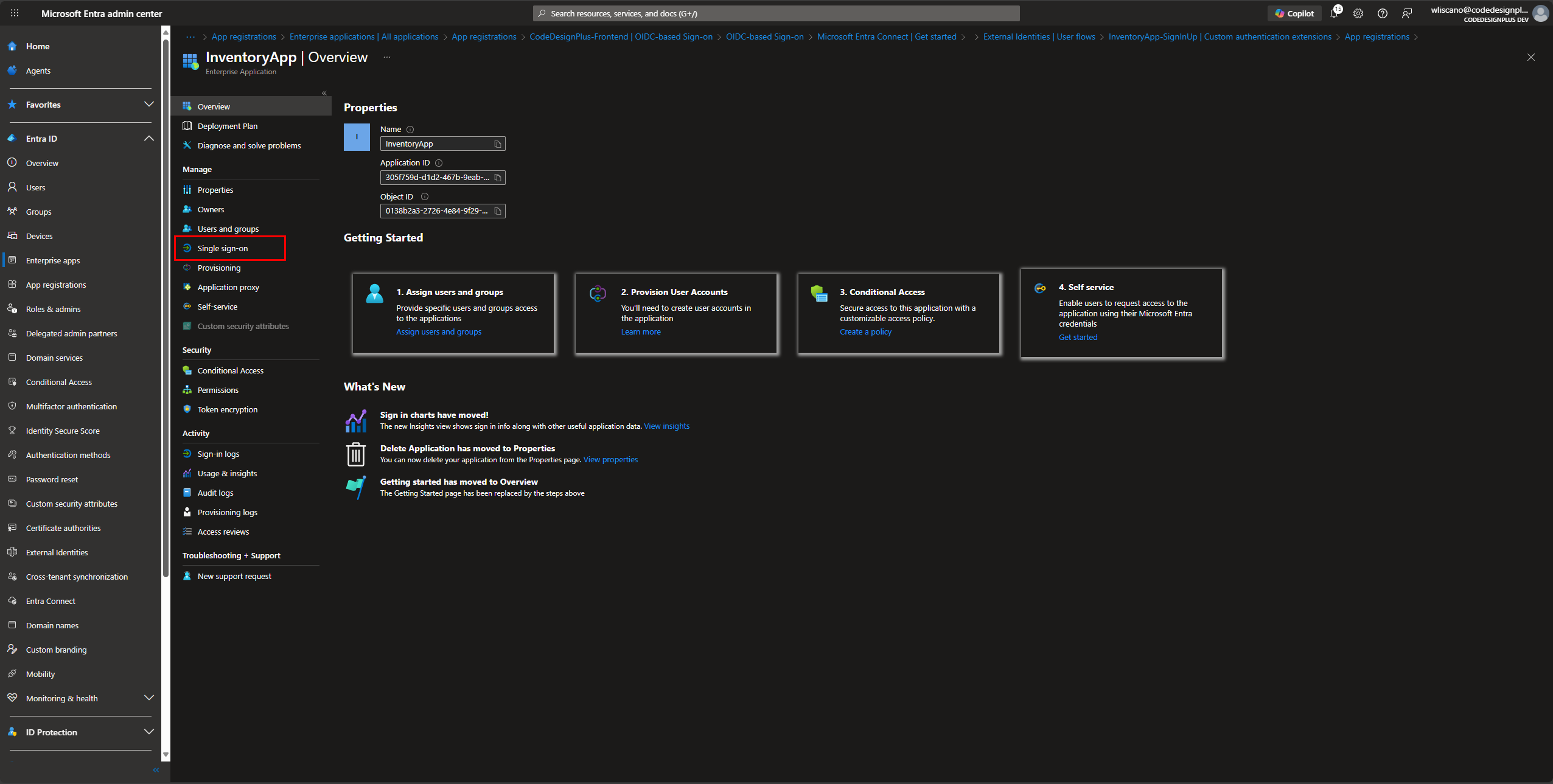The image size is (1553, 784).
Task: Open the app launcher waffle icon
Action: pyautogui.click(x=15, y=13)
